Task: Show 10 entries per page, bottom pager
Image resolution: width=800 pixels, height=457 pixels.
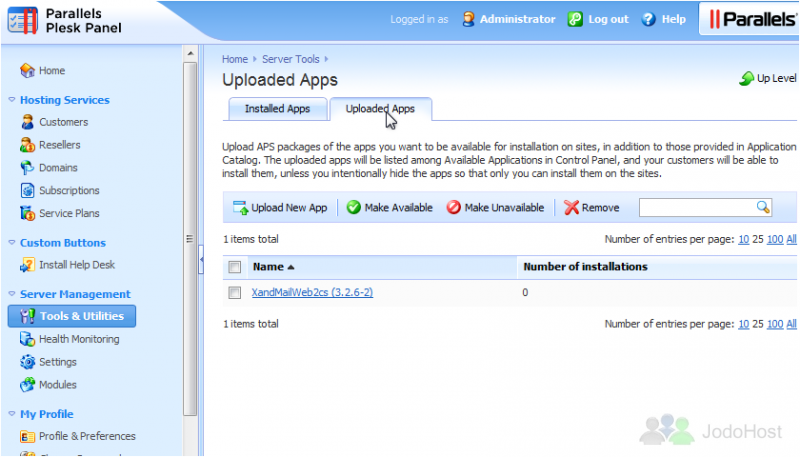Action: pyautogui.click(x=743, y=324)
